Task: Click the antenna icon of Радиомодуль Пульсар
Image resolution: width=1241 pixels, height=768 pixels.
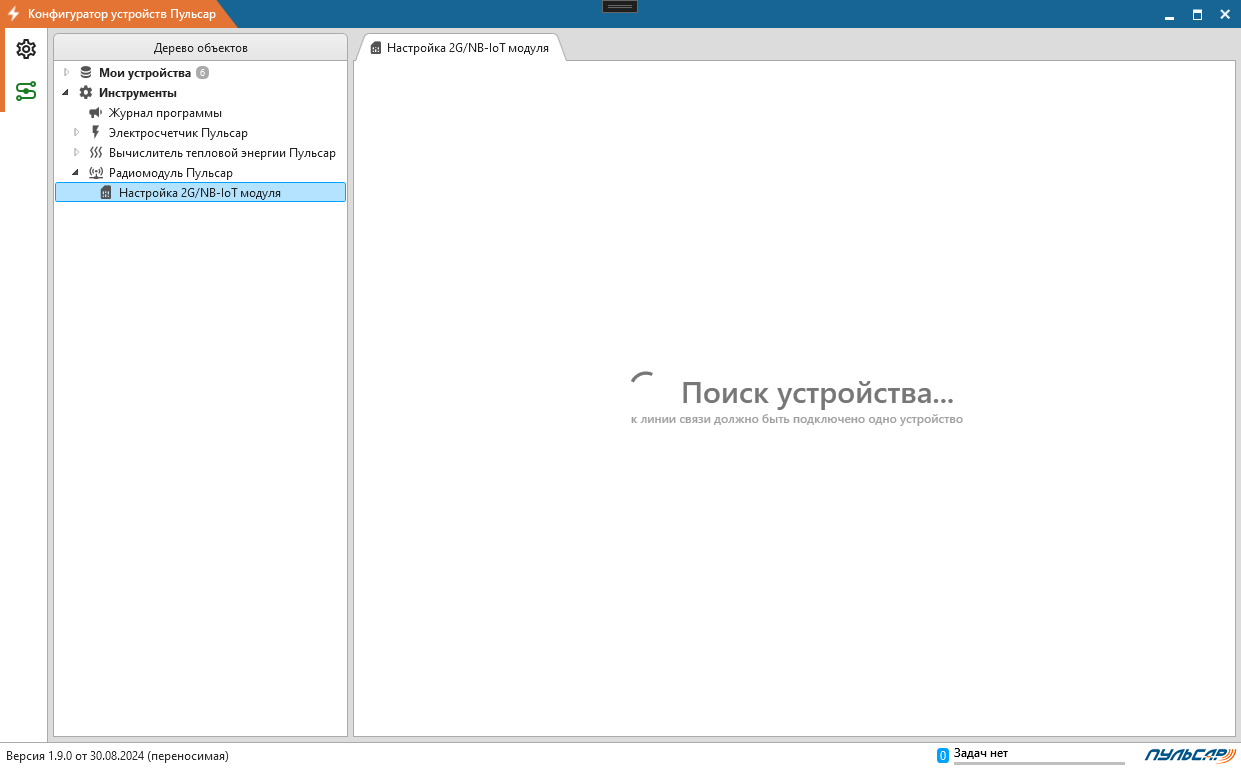Action: click(x=96, y=173)
